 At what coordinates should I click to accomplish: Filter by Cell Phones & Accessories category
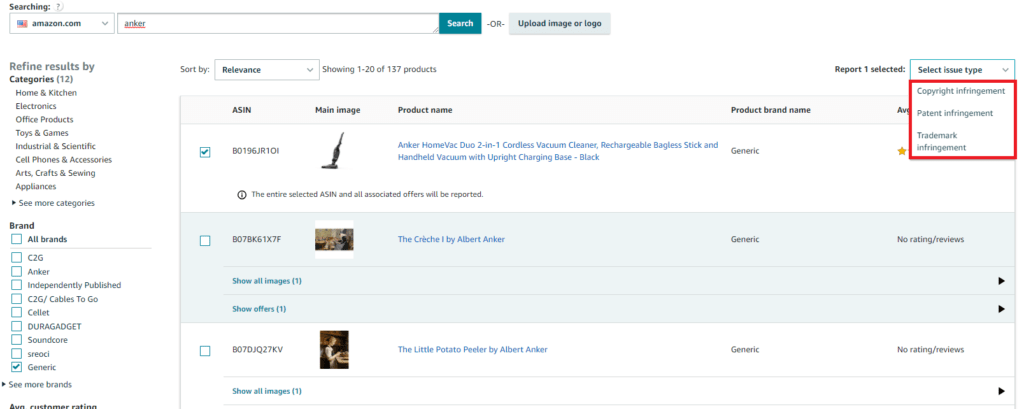click(63, 159)
